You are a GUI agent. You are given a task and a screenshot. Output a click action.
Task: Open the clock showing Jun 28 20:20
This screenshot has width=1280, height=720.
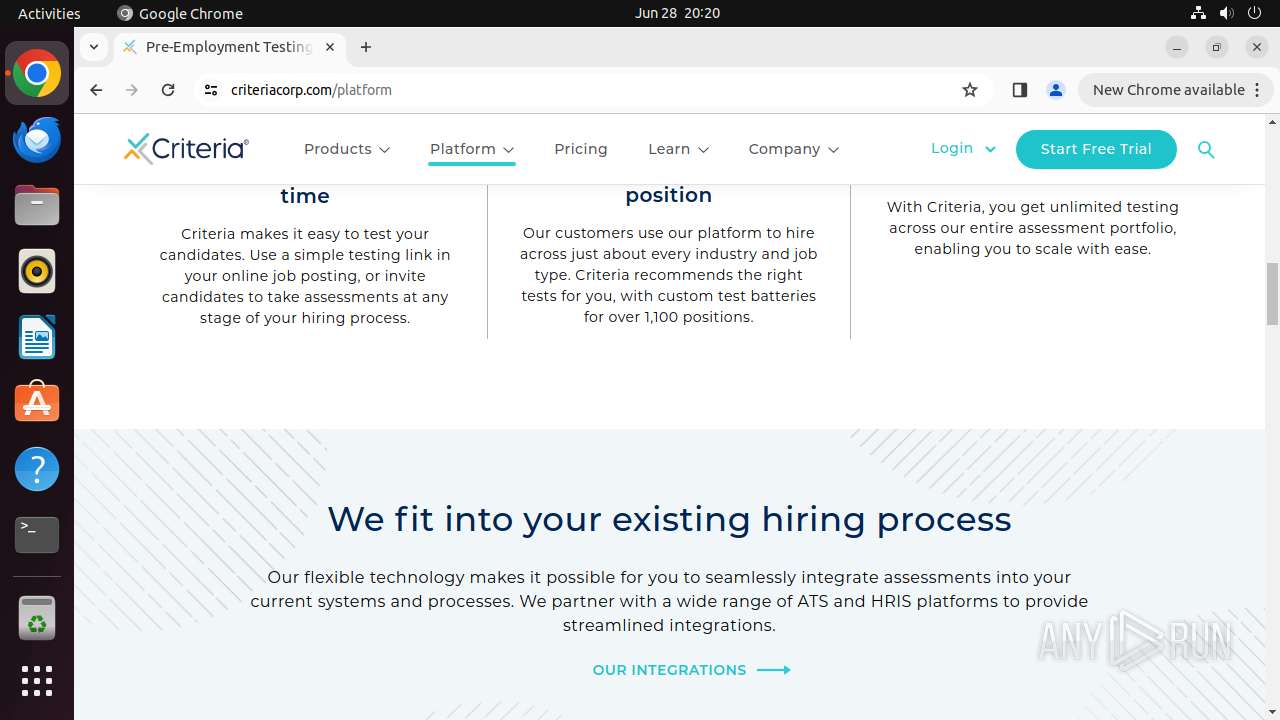click(x=677, y=13)
